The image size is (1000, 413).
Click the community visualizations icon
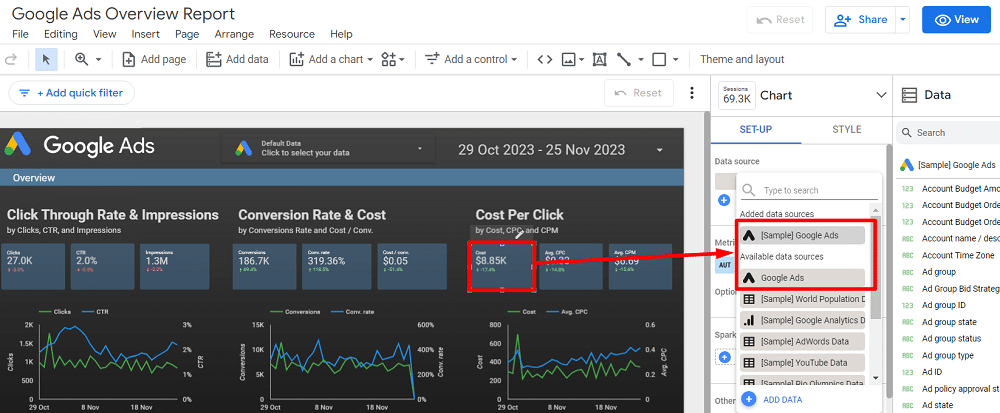click(x=388, y=59)
